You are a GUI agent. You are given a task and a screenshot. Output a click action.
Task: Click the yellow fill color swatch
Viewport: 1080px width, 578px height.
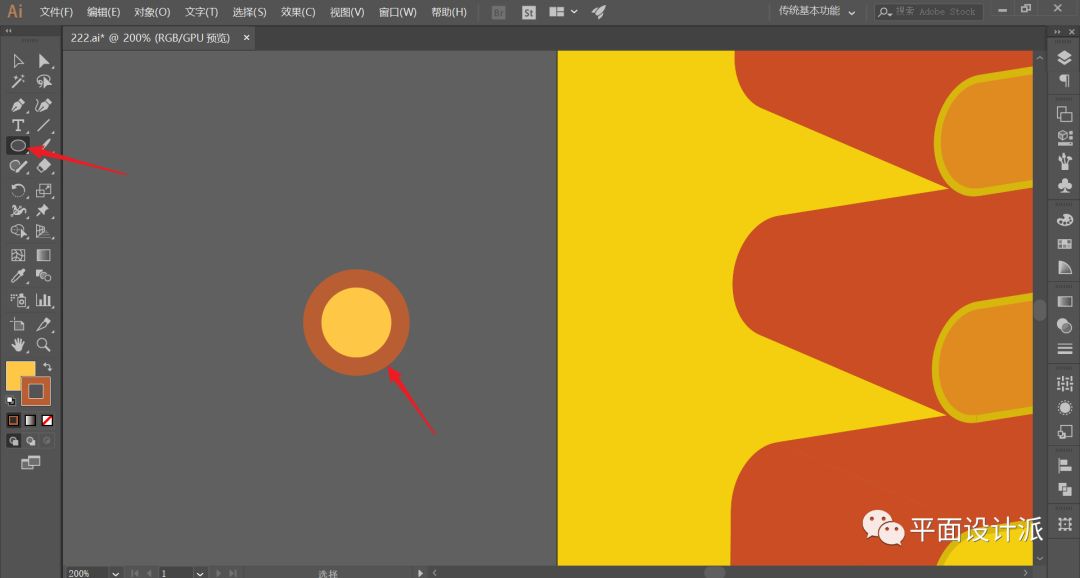pos(18,374)
